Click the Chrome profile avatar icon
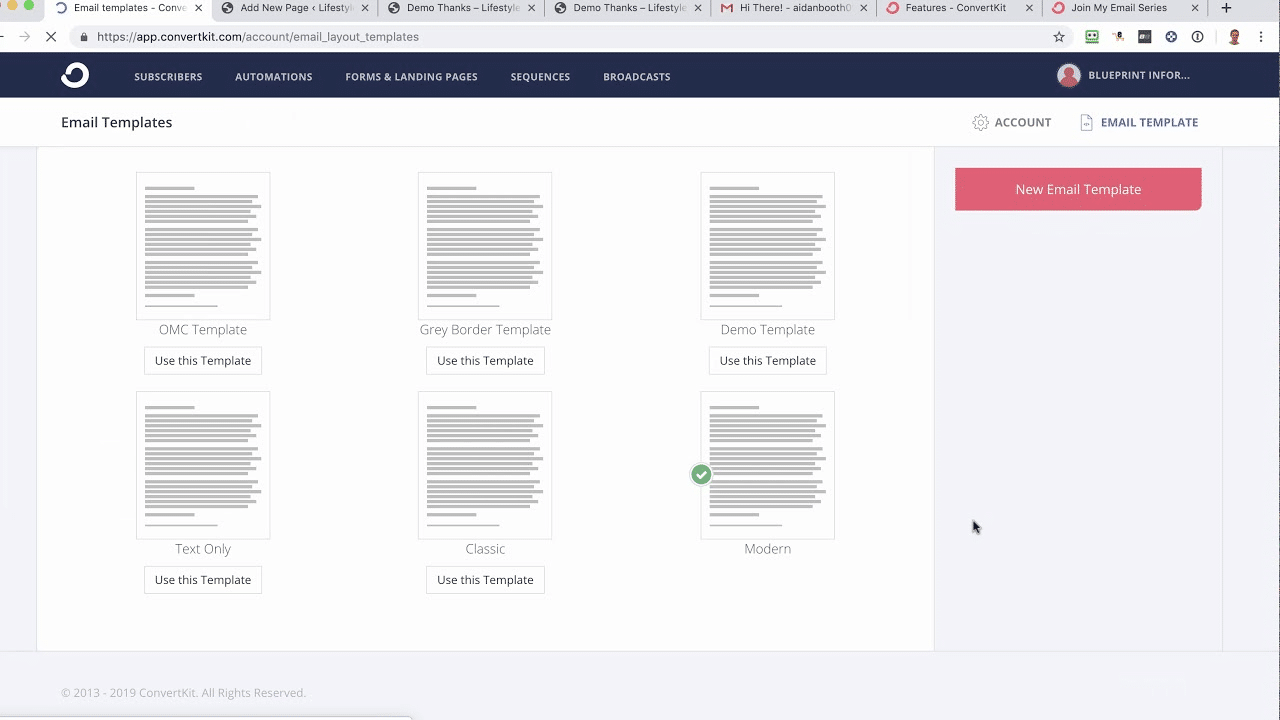Viewport: 1280px width, 720px height. [x=1234, y=37]
